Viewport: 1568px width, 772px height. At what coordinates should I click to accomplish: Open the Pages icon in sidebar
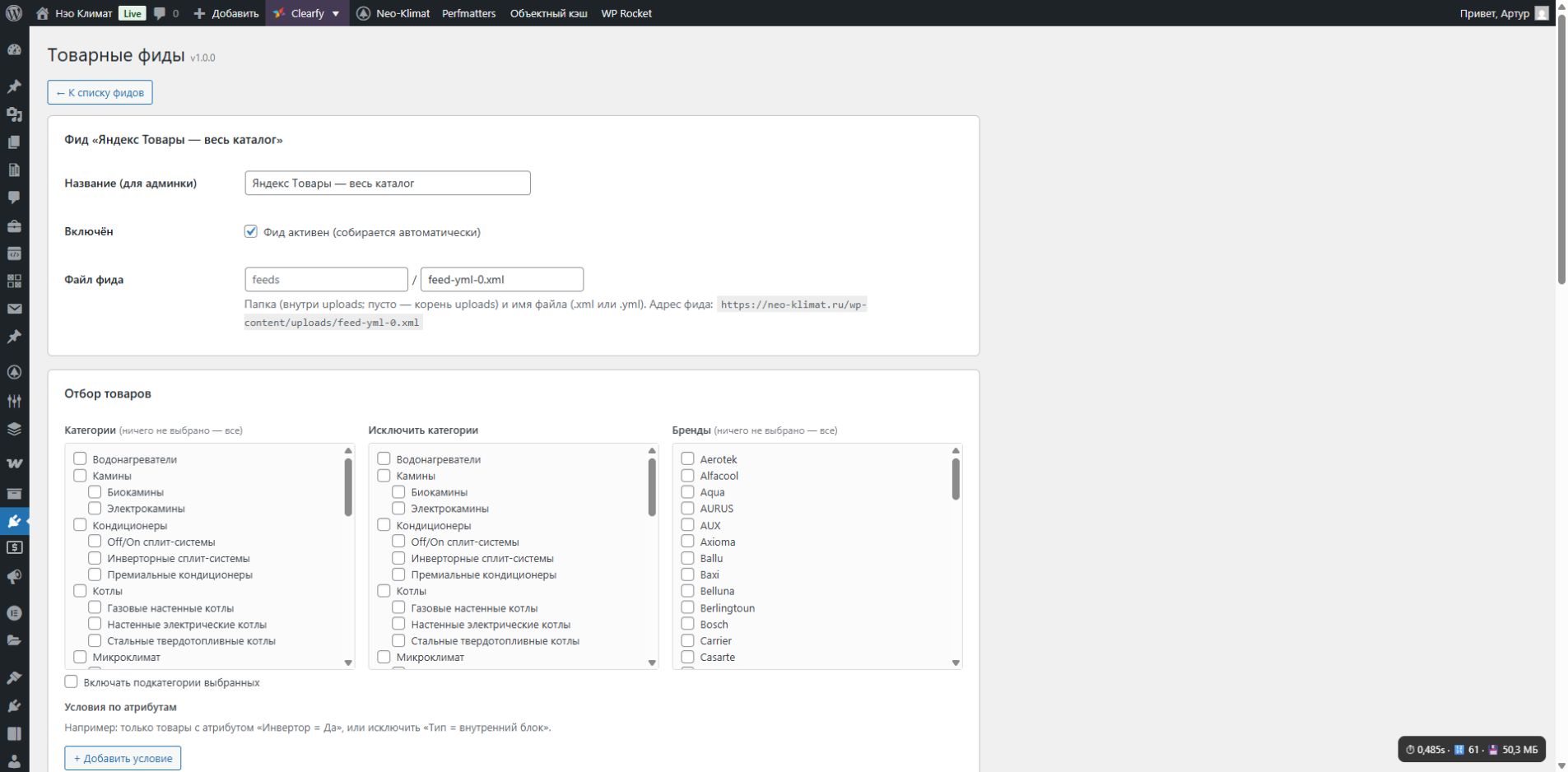14,142
